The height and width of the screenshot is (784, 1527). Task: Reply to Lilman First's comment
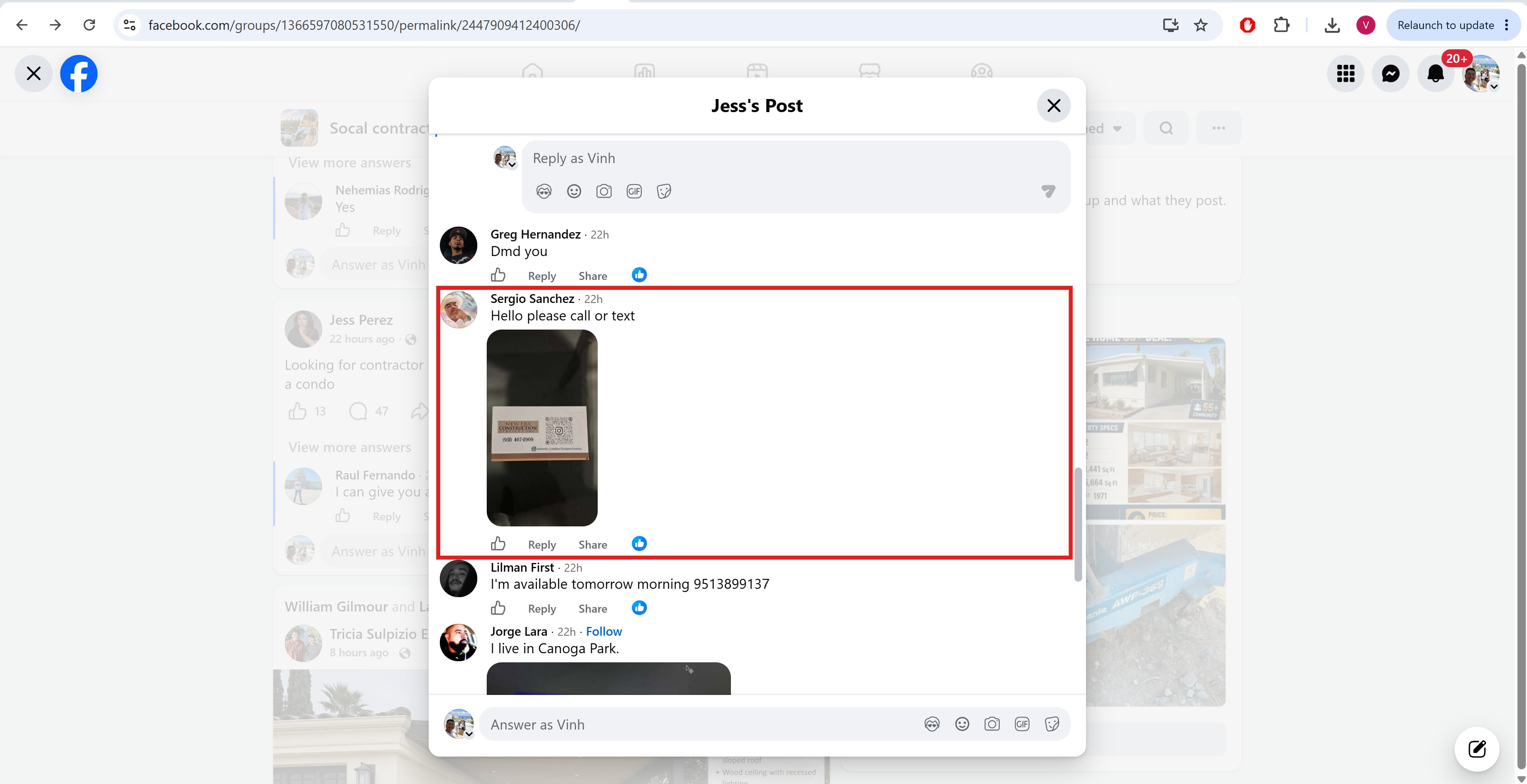(542, 609)
